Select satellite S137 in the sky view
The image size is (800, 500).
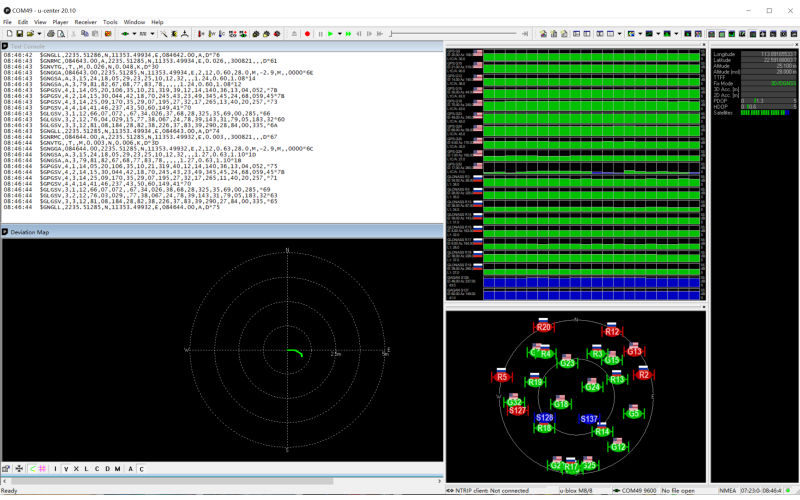(x=589, y=419)
